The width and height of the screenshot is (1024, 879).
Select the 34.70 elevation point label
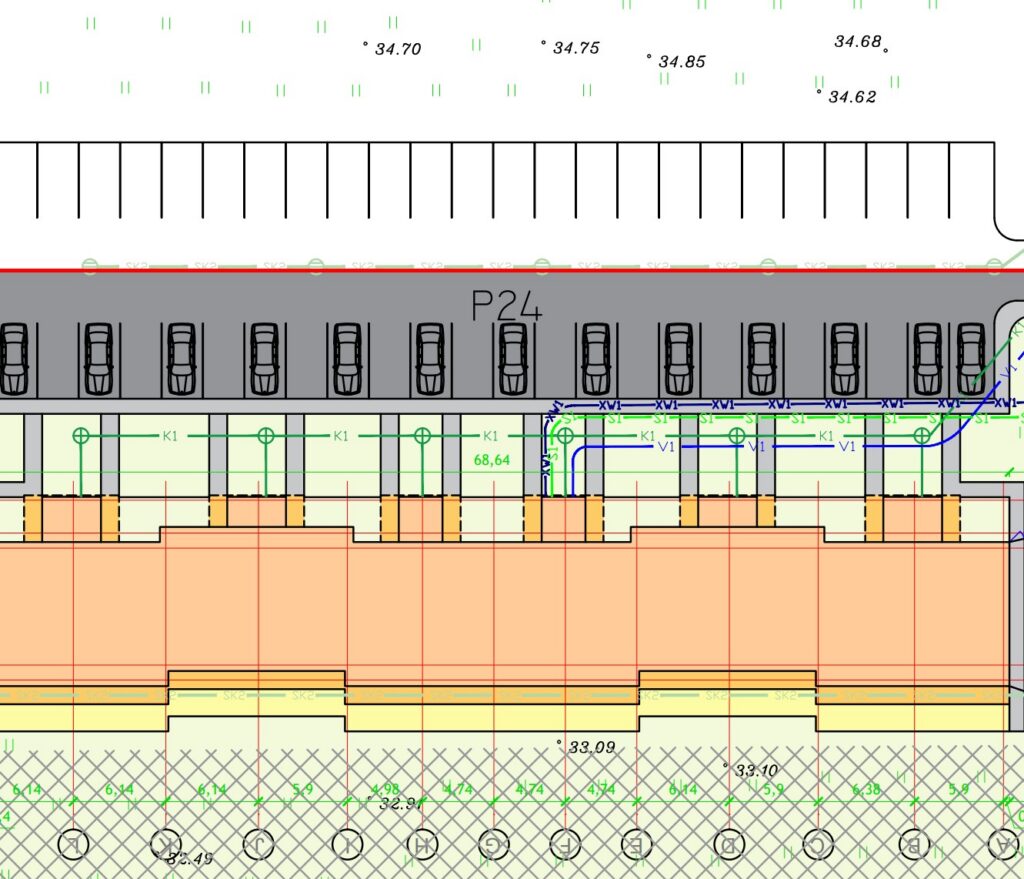point(397,49)
